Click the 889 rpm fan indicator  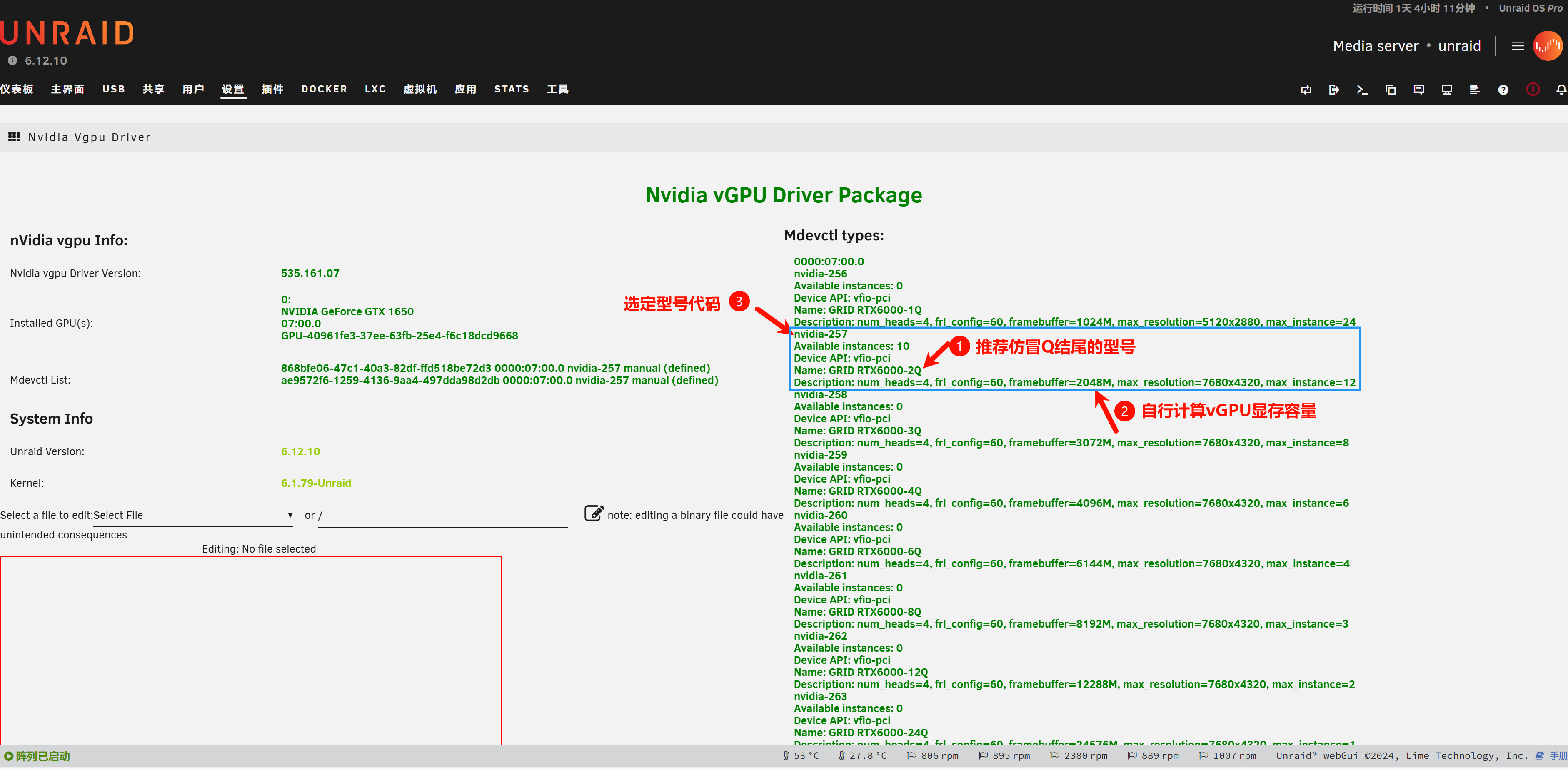(1153, 755)
